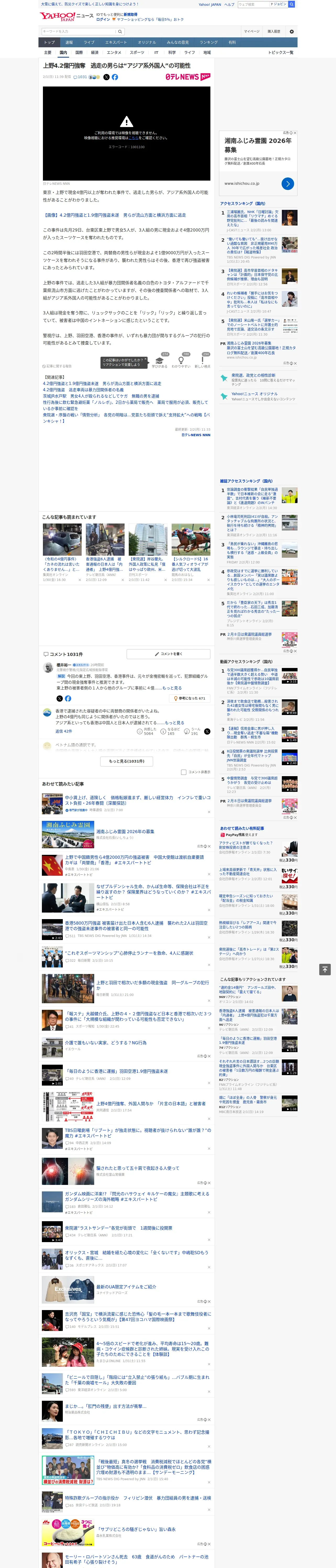Click the ログイン link

(x=103, y=20)
